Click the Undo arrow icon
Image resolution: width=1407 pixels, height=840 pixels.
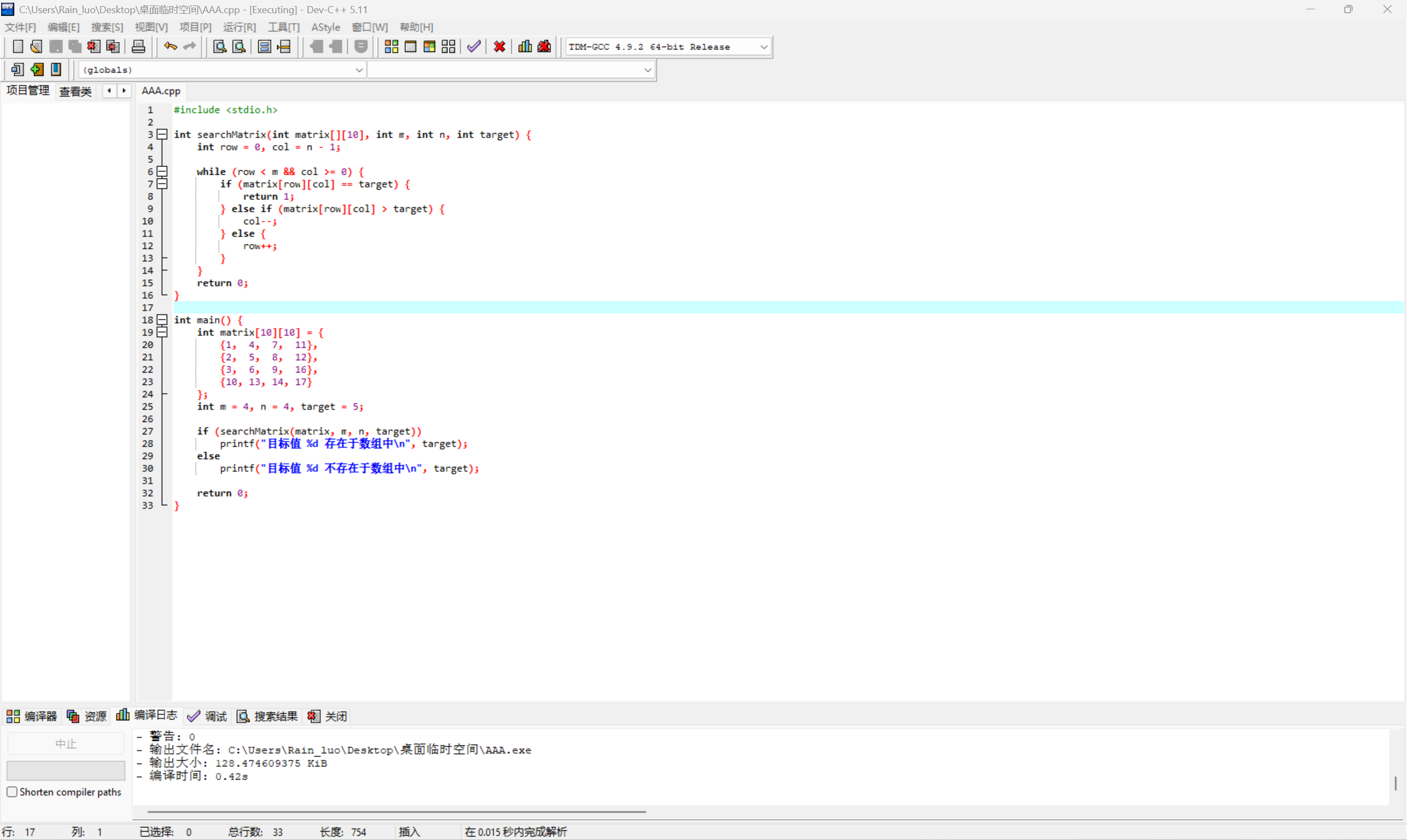[x=170, y=46]
